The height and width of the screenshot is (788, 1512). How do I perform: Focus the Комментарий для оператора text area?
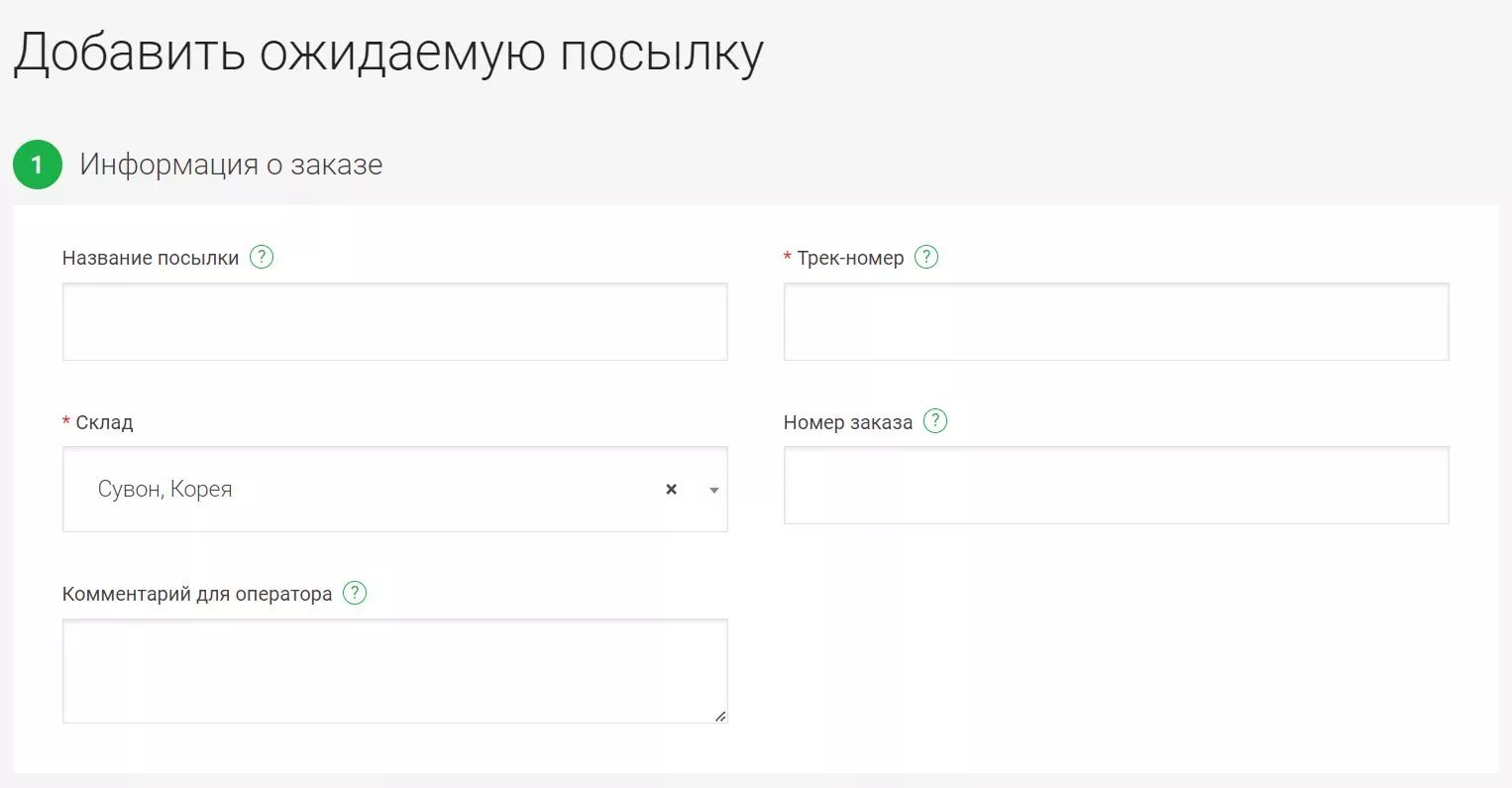coord(395,671)
